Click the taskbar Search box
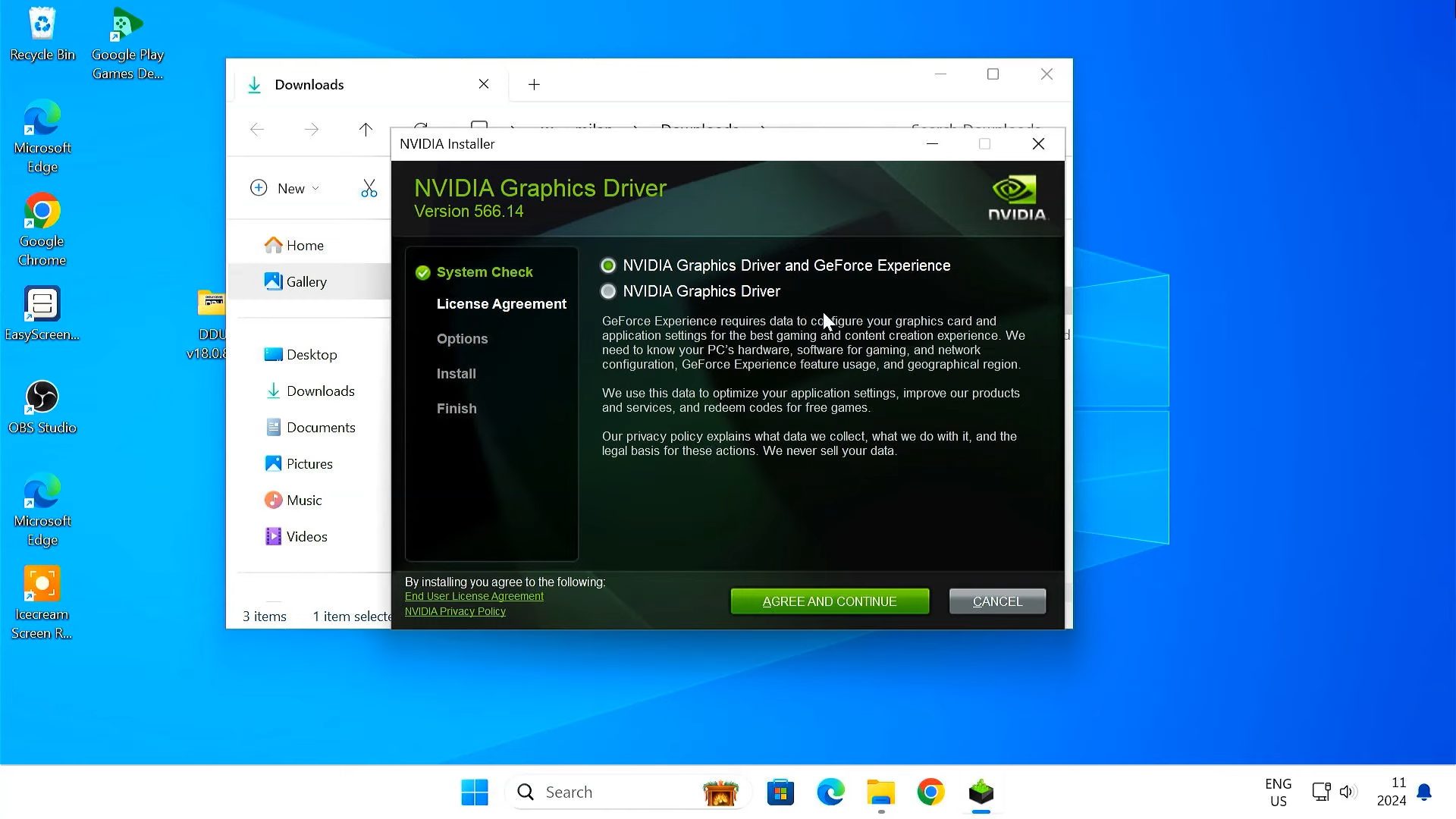1456x819 pixels. click(628, 792)
